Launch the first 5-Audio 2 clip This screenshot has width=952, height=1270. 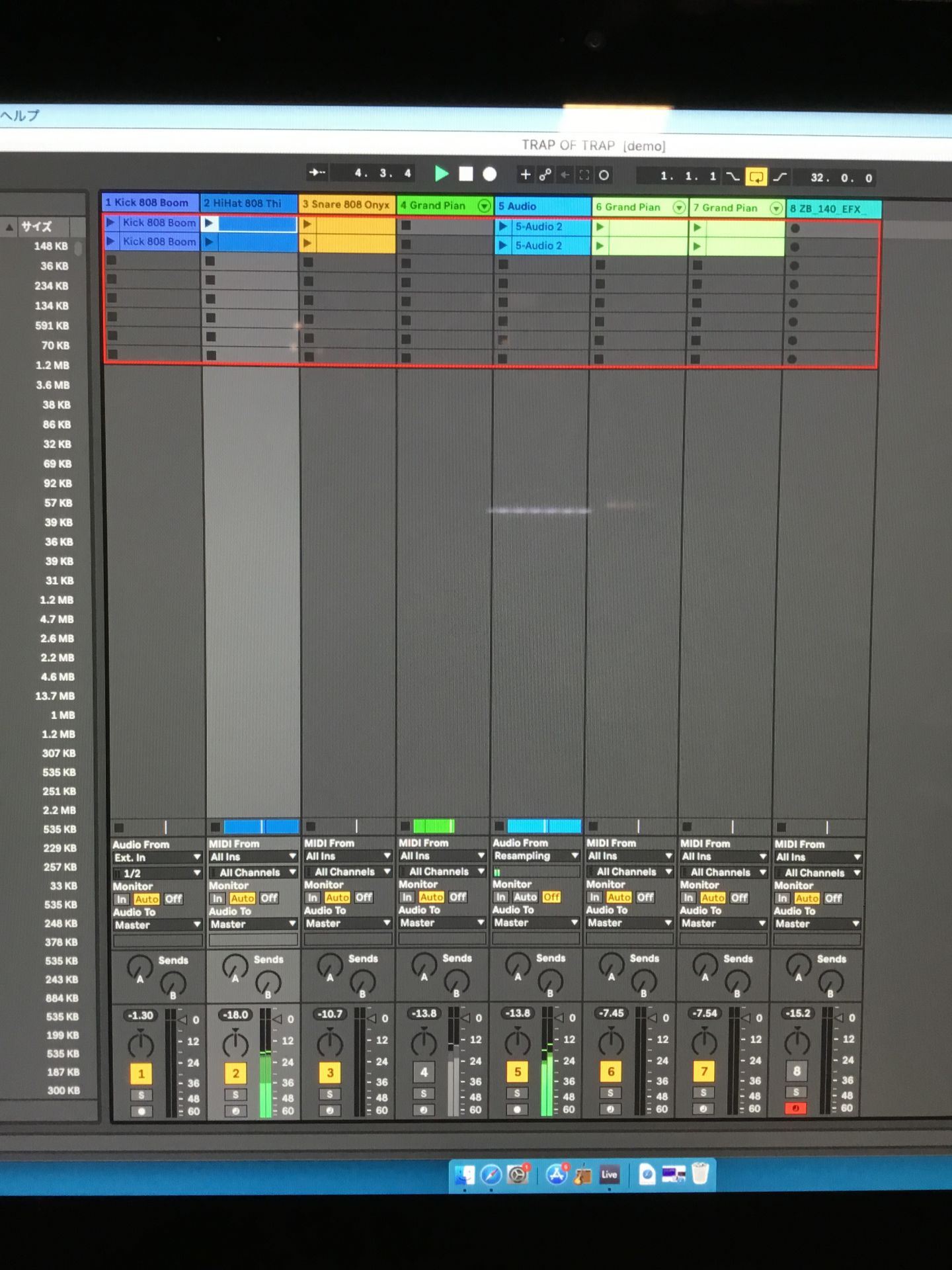coord(502,226)
